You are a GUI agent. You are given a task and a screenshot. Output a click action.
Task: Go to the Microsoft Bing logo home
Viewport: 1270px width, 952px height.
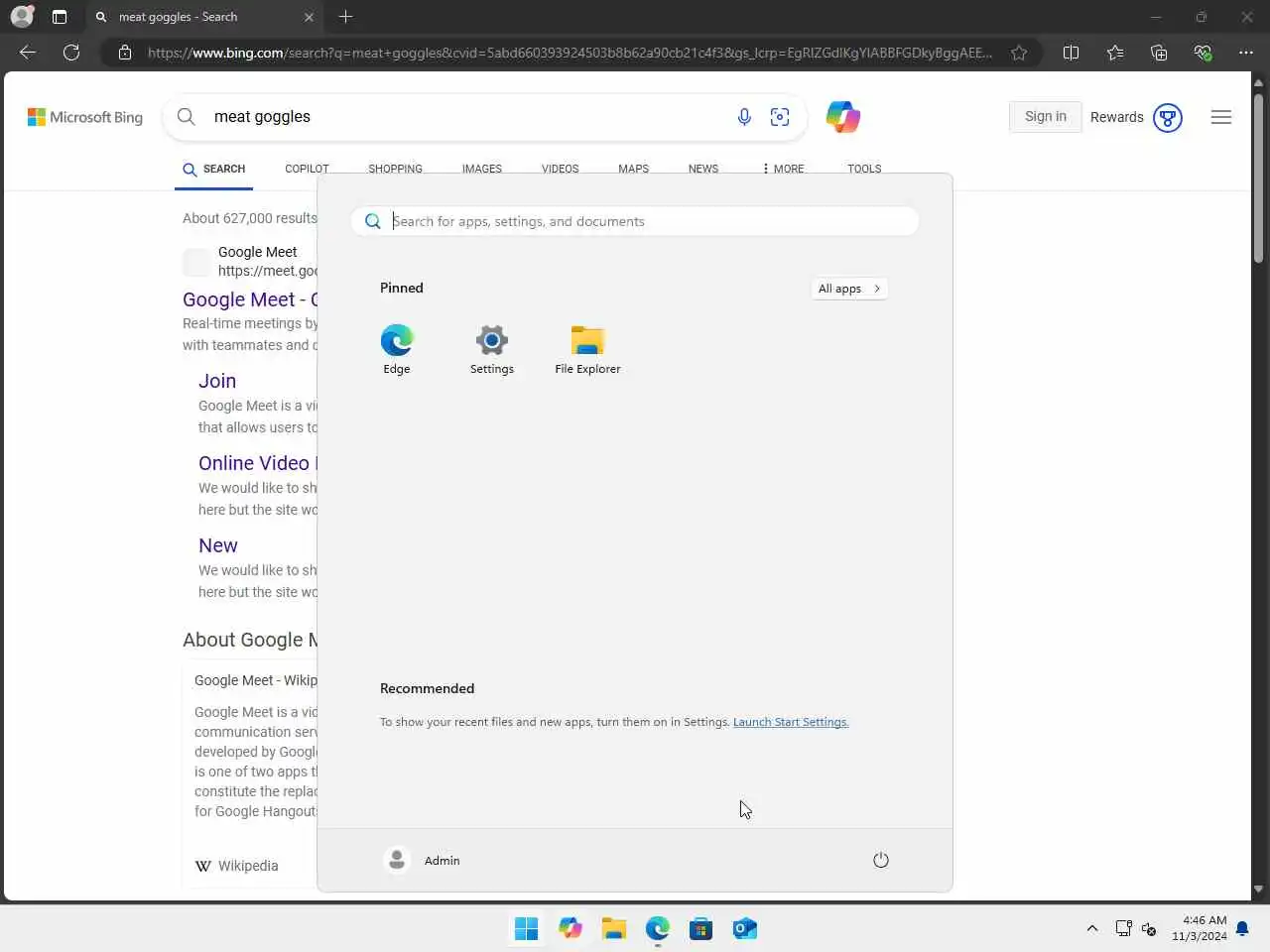pyautogui.click(x=85, y=117)
